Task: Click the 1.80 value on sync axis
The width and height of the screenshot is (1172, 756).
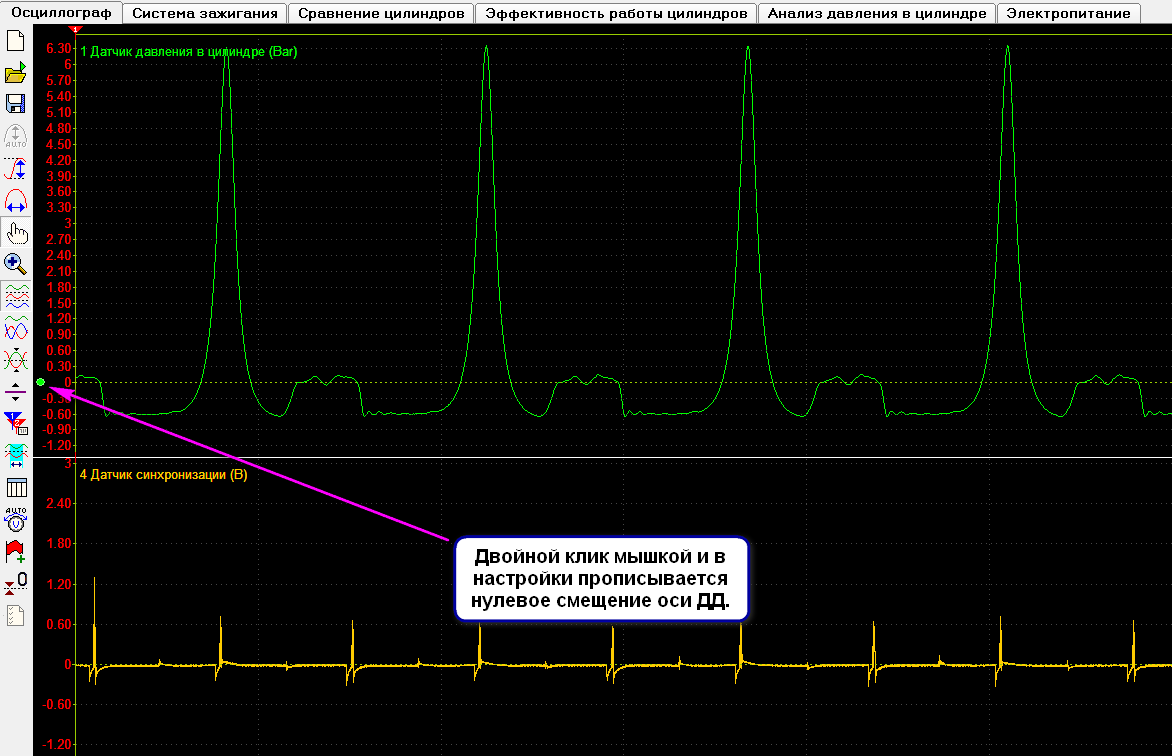Action: (x=59, y=544)
